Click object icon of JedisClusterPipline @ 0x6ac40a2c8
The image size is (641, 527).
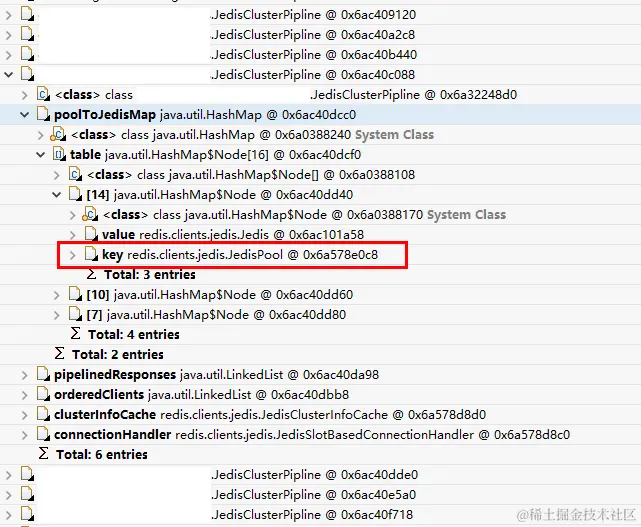tap(27, 34)
